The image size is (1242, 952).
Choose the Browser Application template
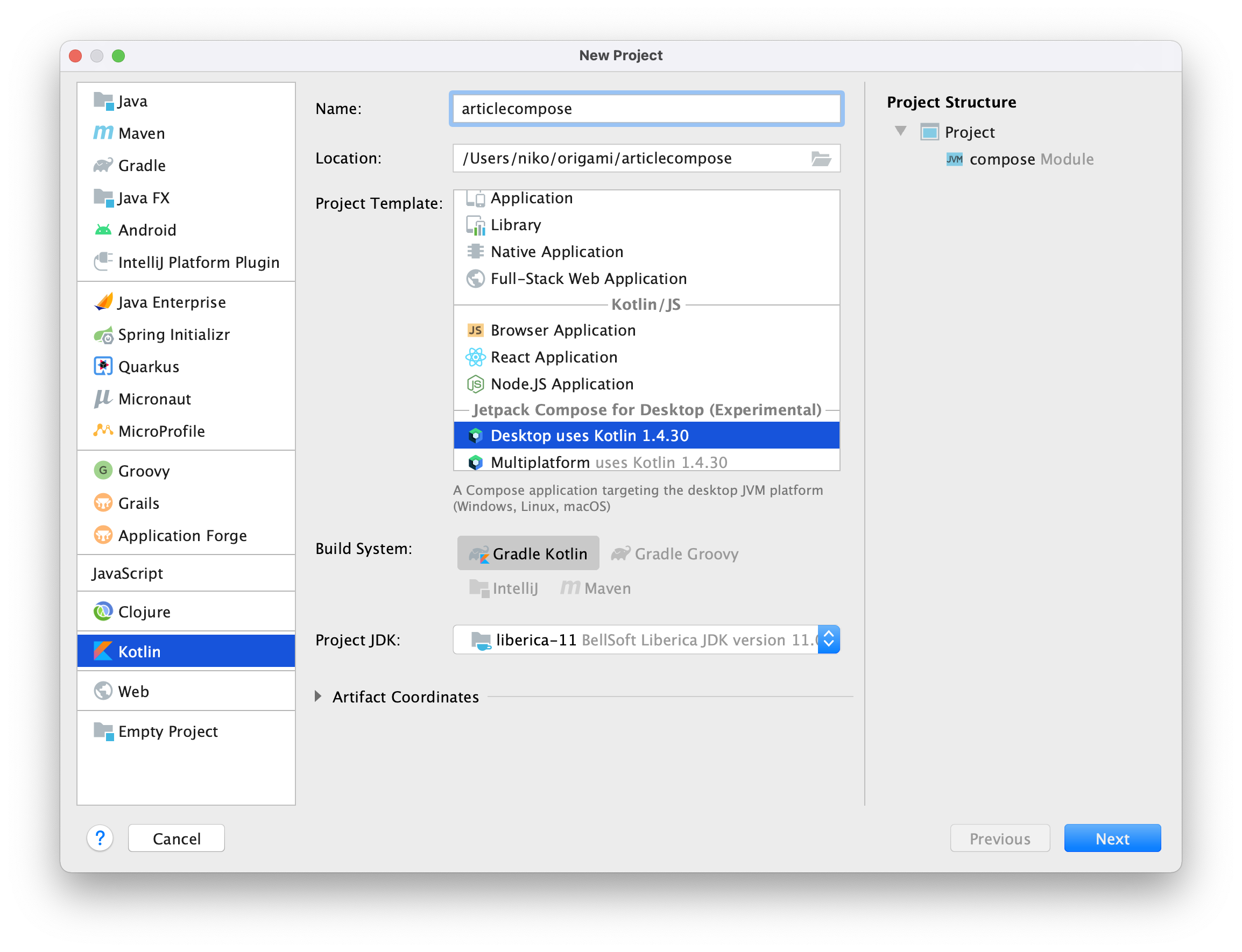562,330
